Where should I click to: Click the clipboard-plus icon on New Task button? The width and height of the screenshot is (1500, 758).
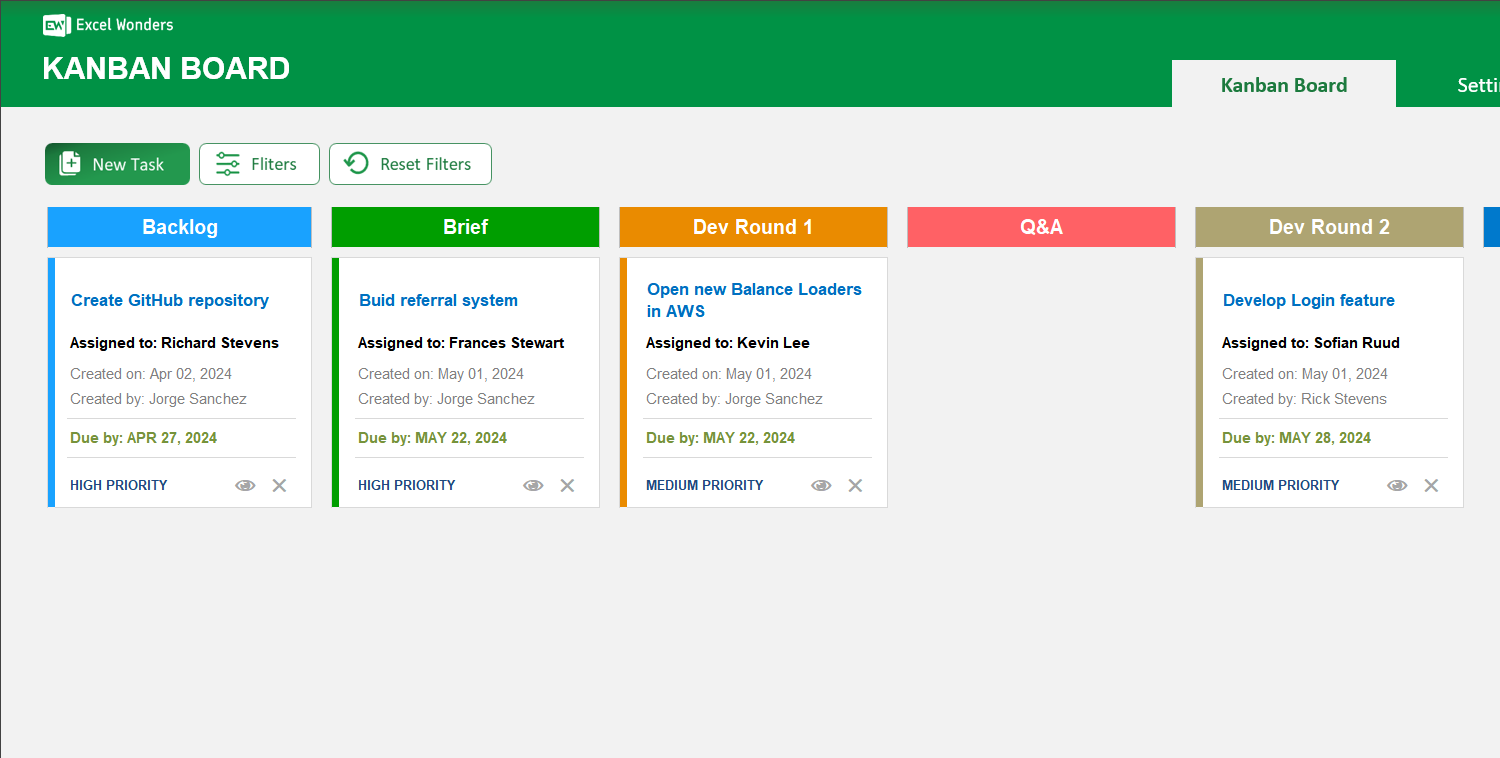coord(68,163)
